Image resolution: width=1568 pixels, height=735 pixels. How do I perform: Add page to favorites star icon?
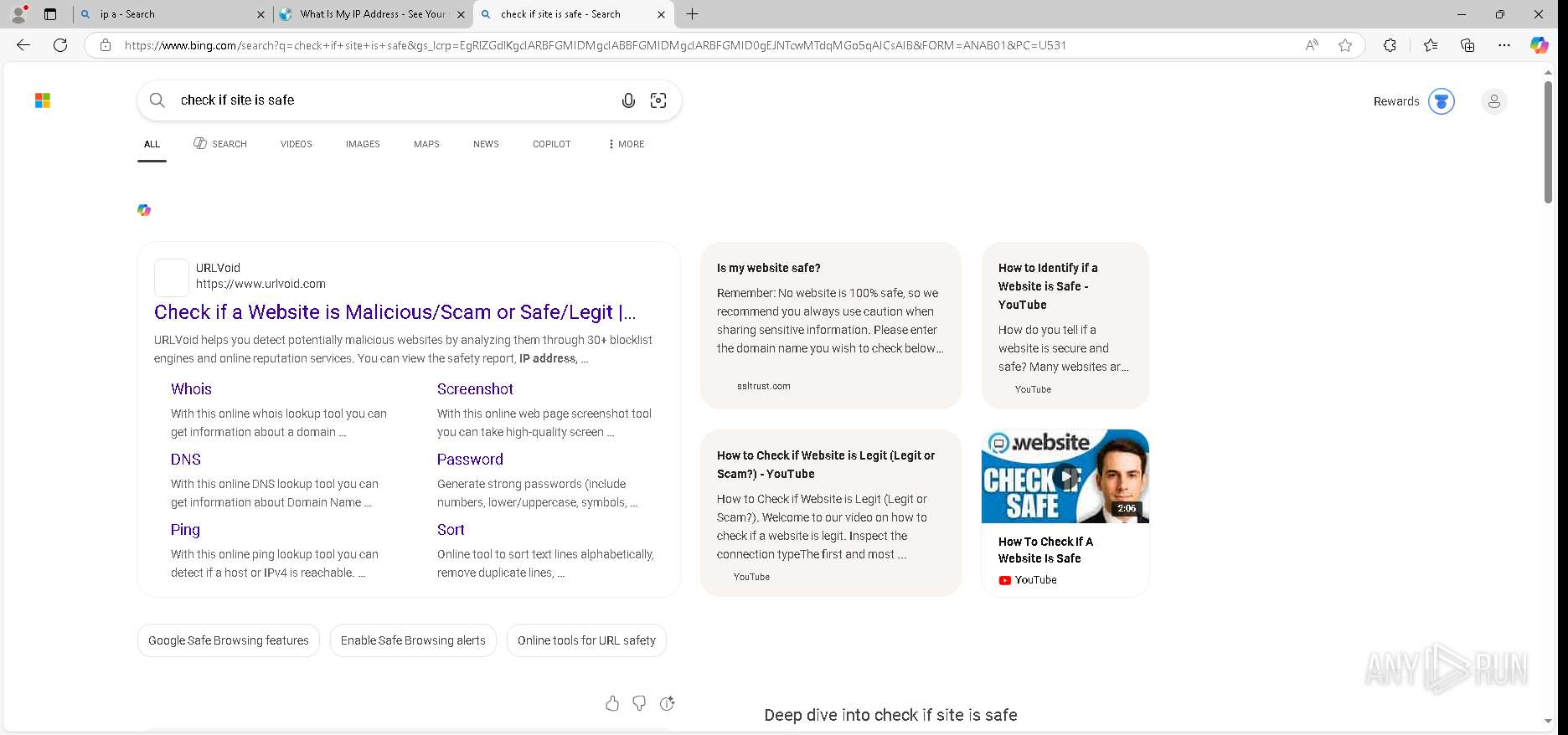pos(1345,45)
